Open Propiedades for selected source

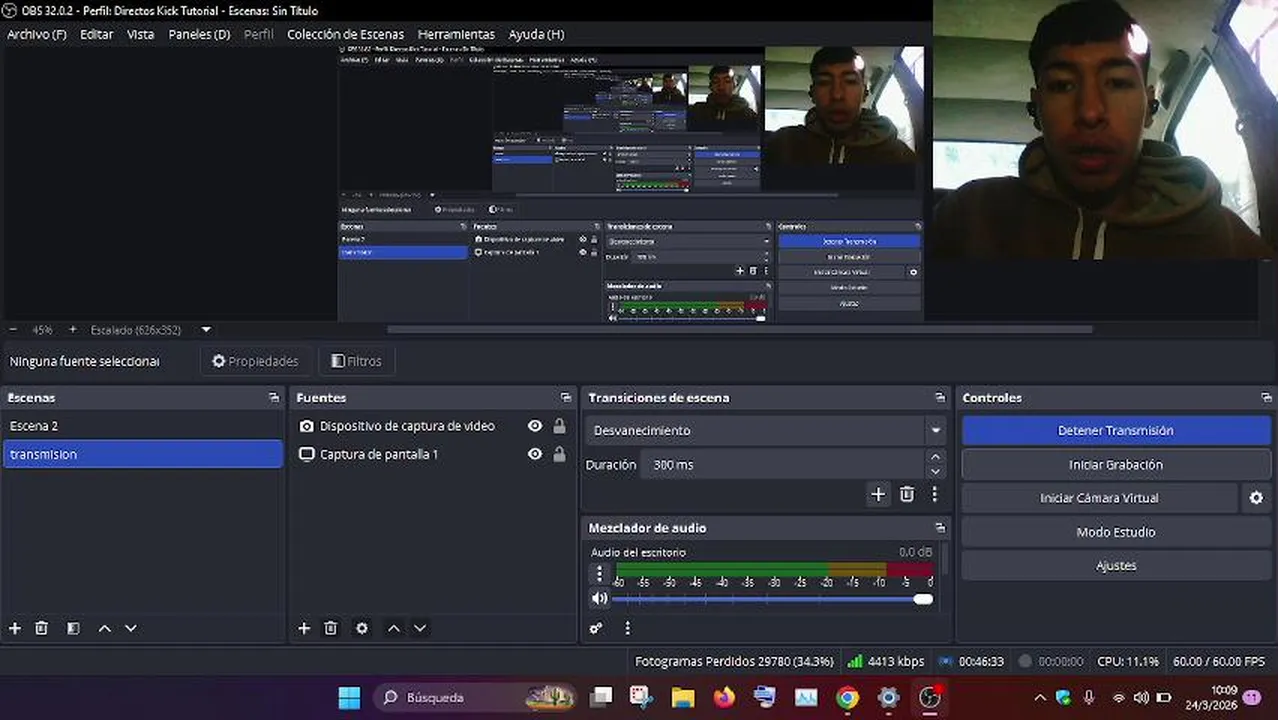[x=255, y=361]
